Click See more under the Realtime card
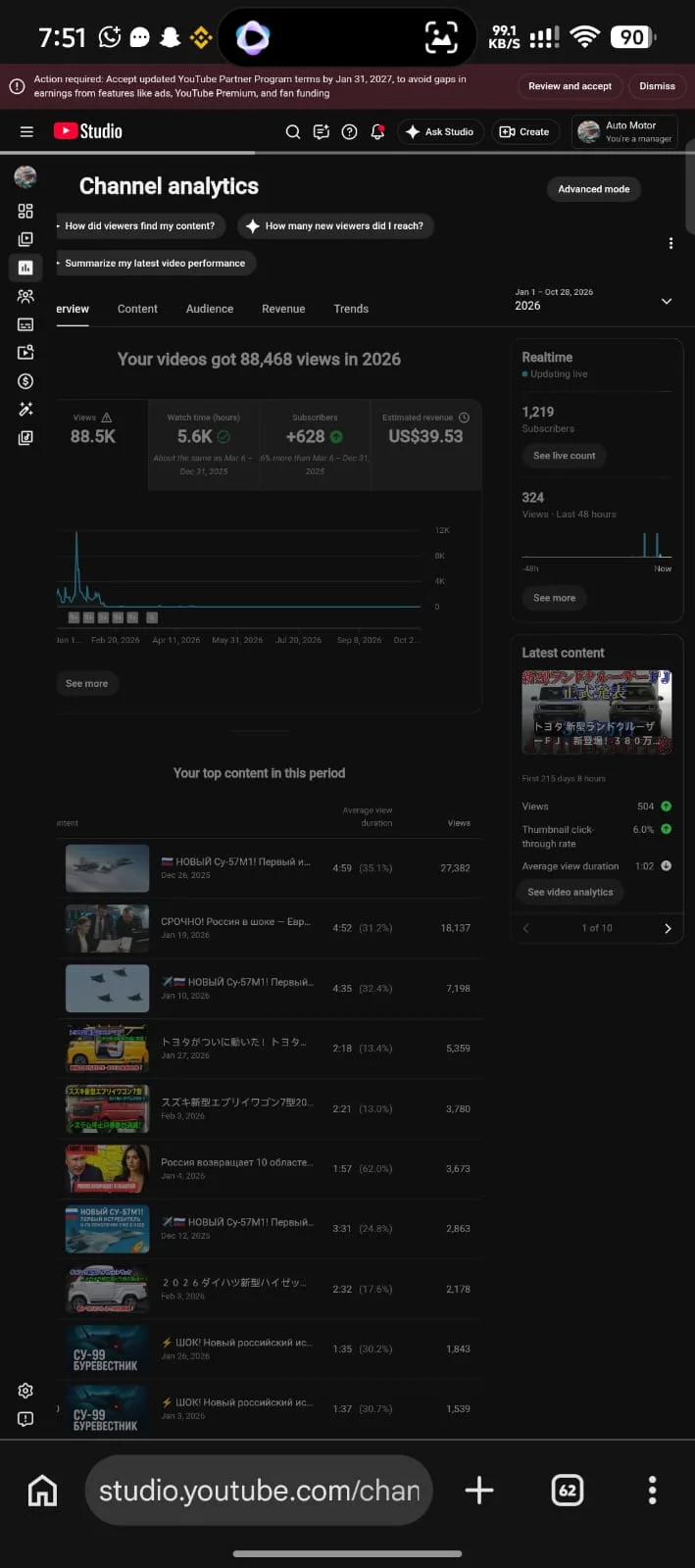 (x=554, y=598)
